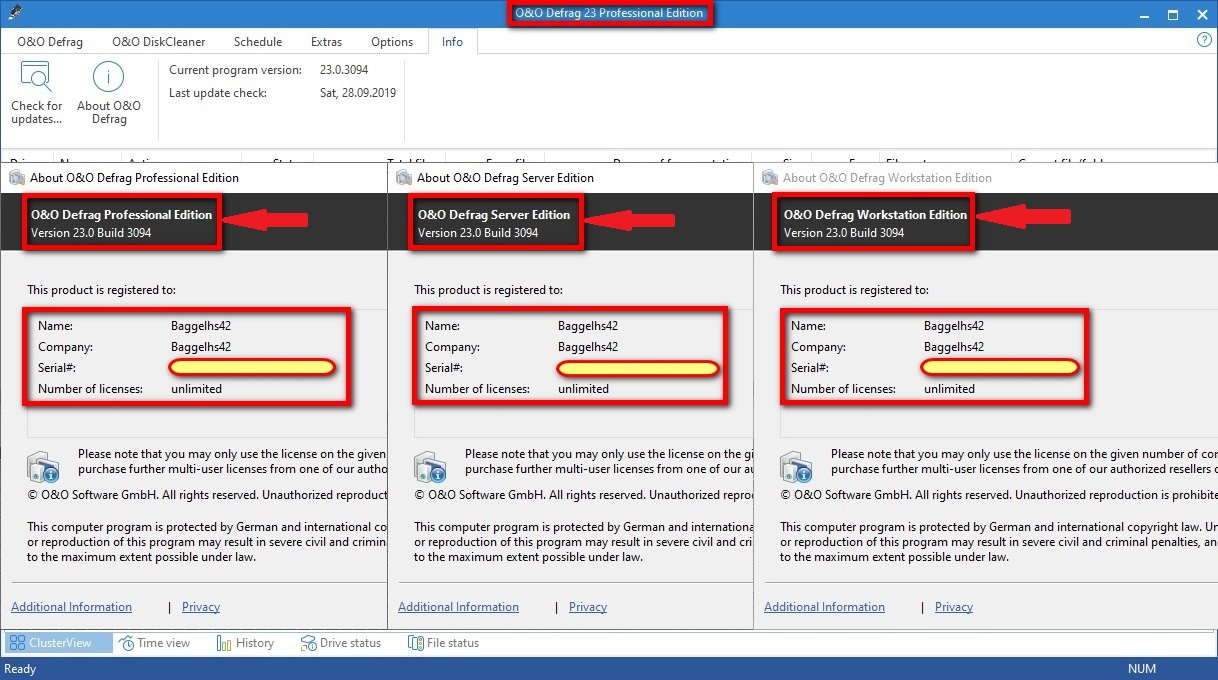This screenshot has width=1218, height=680.
Task: Maximize the O&O Defrag window
Action: [1172, 14]
